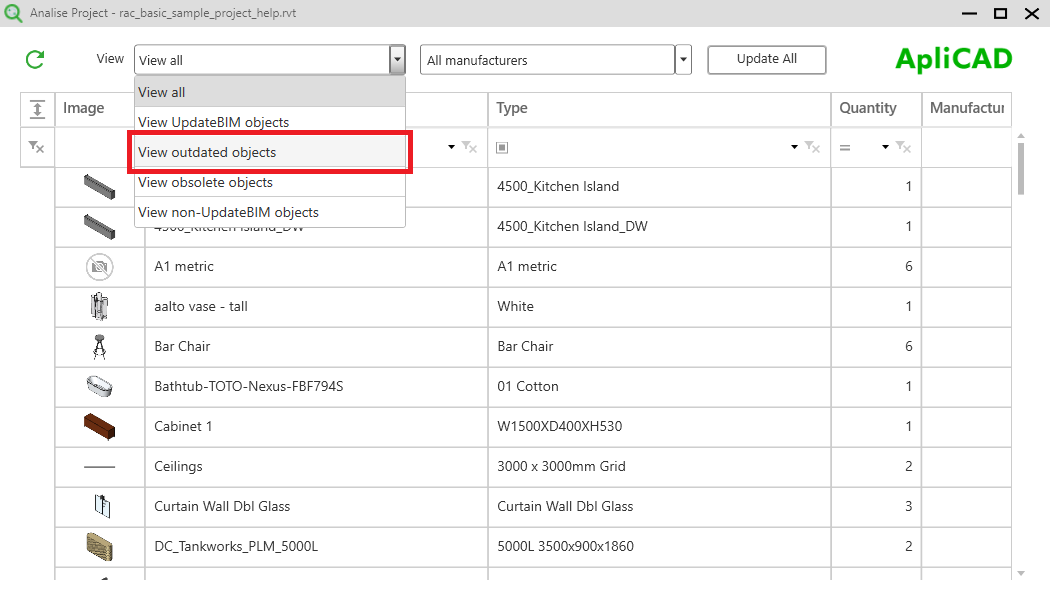
Task: Click the clear filter icon in the filter row
Action: pyautogui.click(x=37, y=147)
